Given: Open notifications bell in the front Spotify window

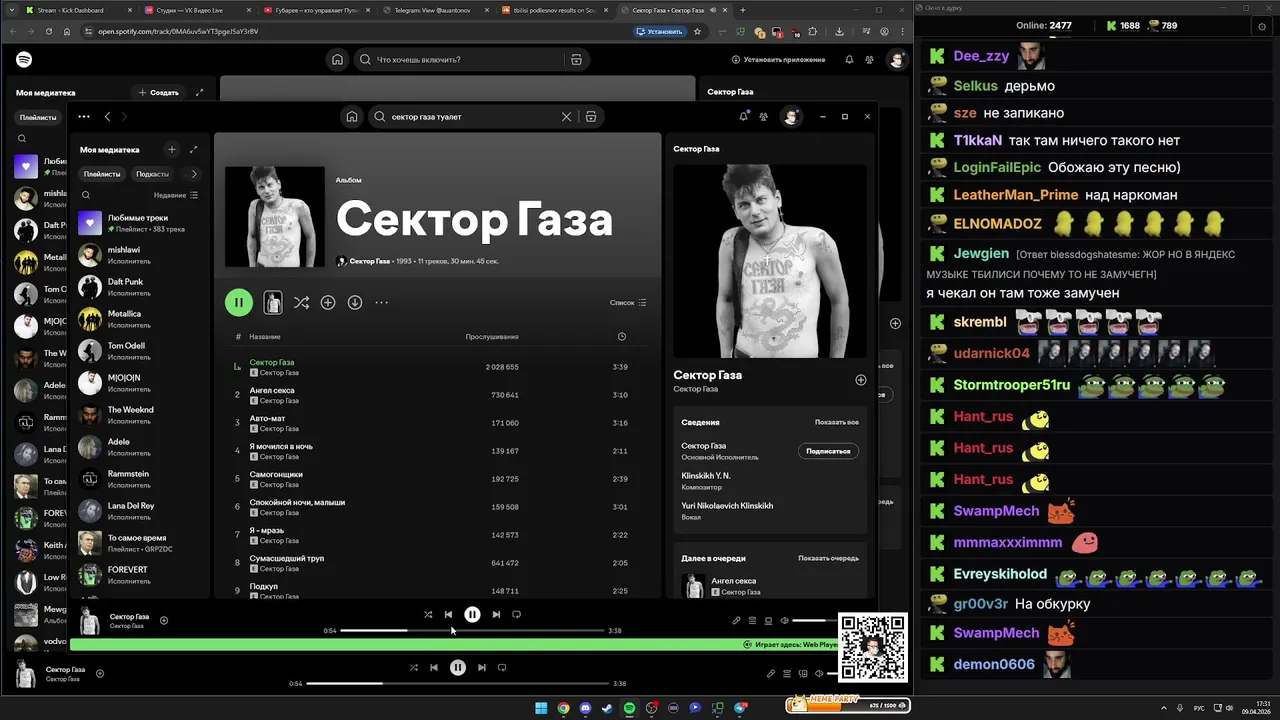Looking at the screenshot, I should (743, 117).
